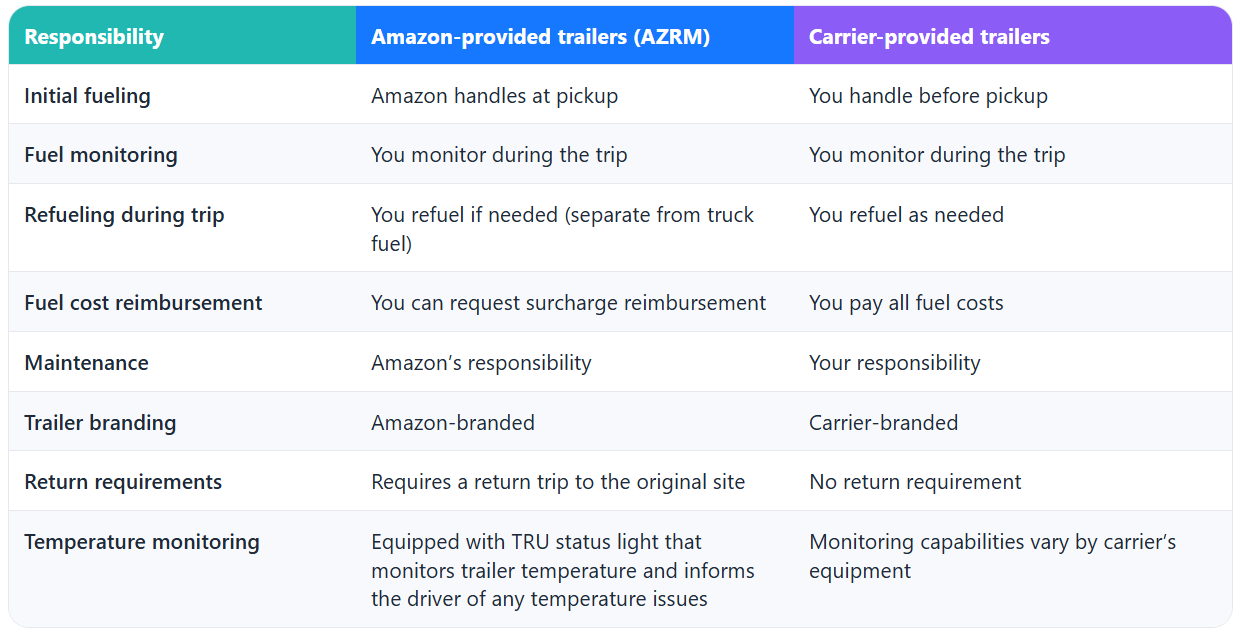Select the Fuel monitoring row label
Screen dimensions: 1244x636
click(x=101, y=155)
